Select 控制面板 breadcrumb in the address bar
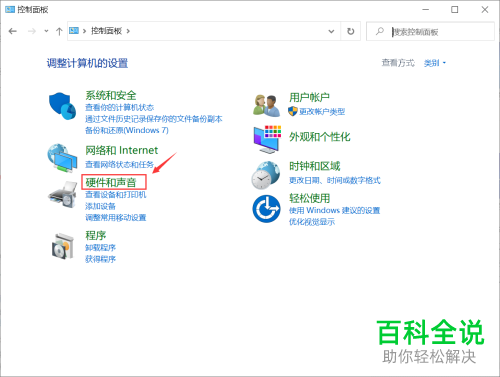 click(106, 31)
